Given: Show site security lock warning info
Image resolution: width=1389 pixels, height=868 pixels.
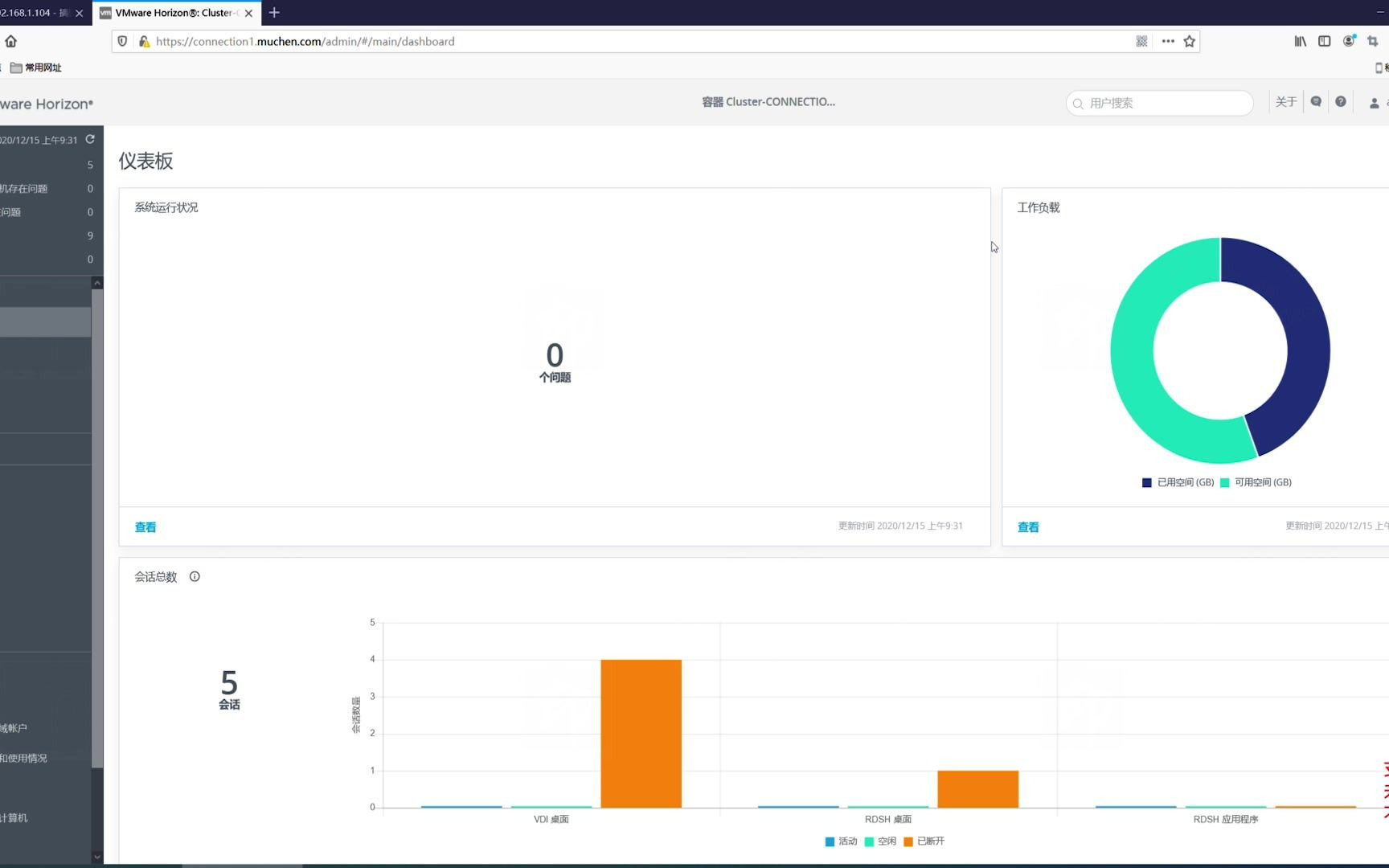Looking at the screenshot, I should coord(144,41).
